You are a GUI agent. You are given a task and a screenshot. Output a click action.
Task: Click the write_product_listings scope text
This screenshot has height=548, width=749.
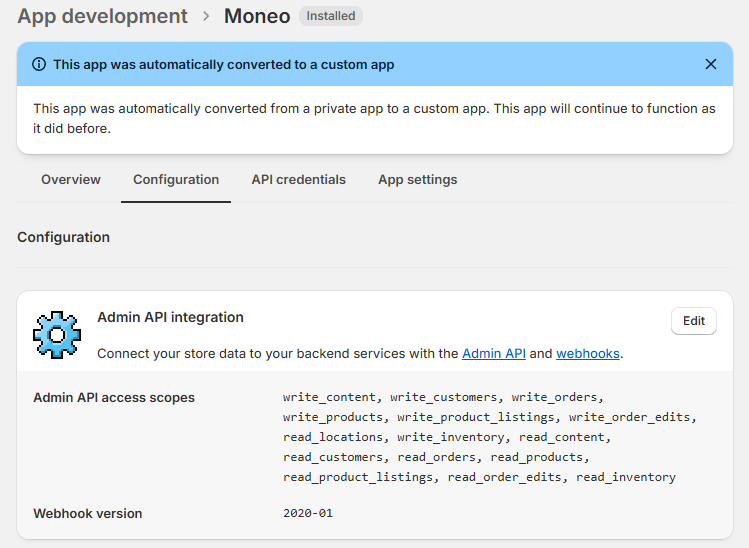tap(476, 417)
